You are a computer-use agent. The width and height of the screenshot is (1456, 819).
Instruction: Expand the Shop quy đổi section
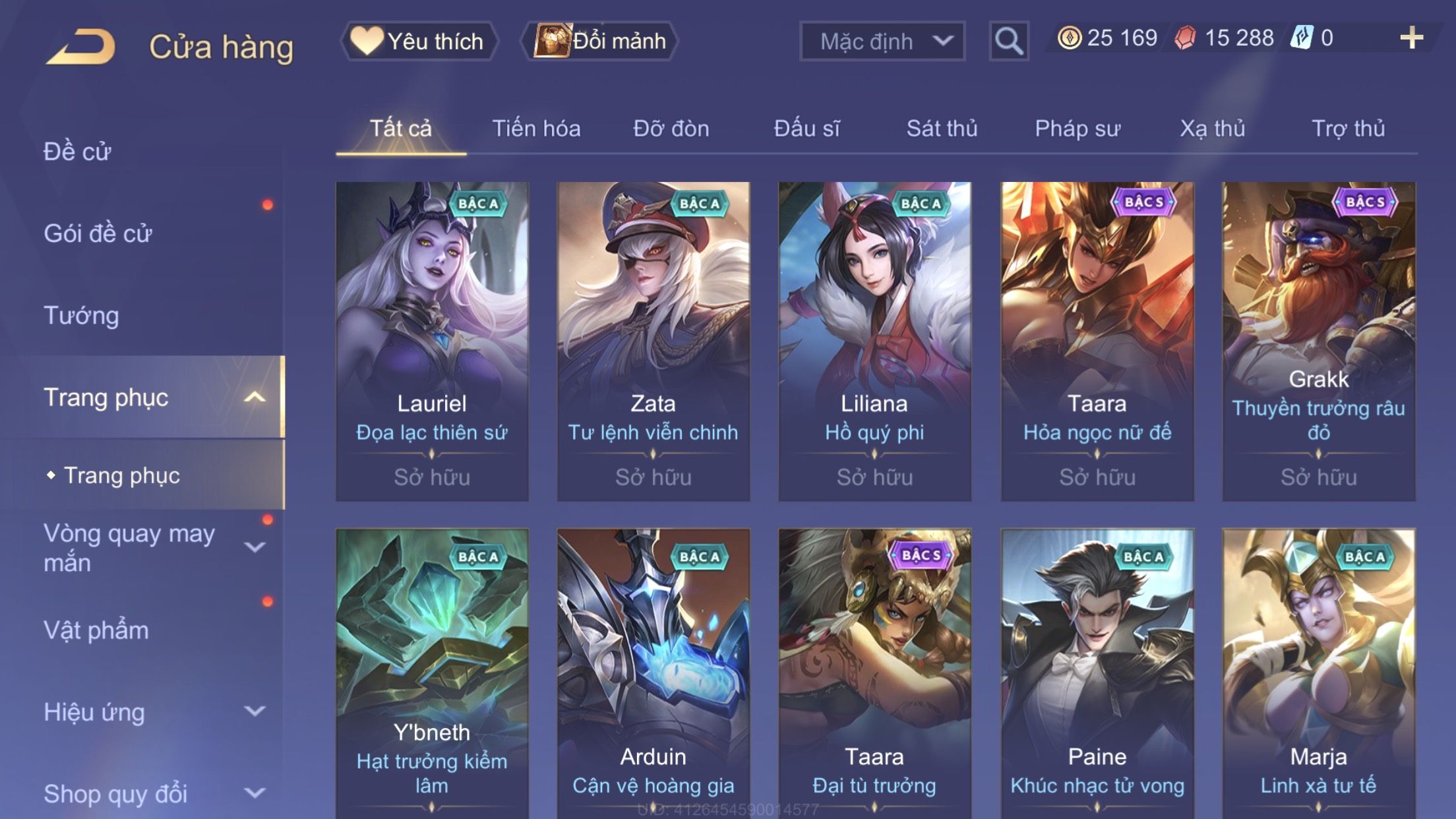point(255,793)
